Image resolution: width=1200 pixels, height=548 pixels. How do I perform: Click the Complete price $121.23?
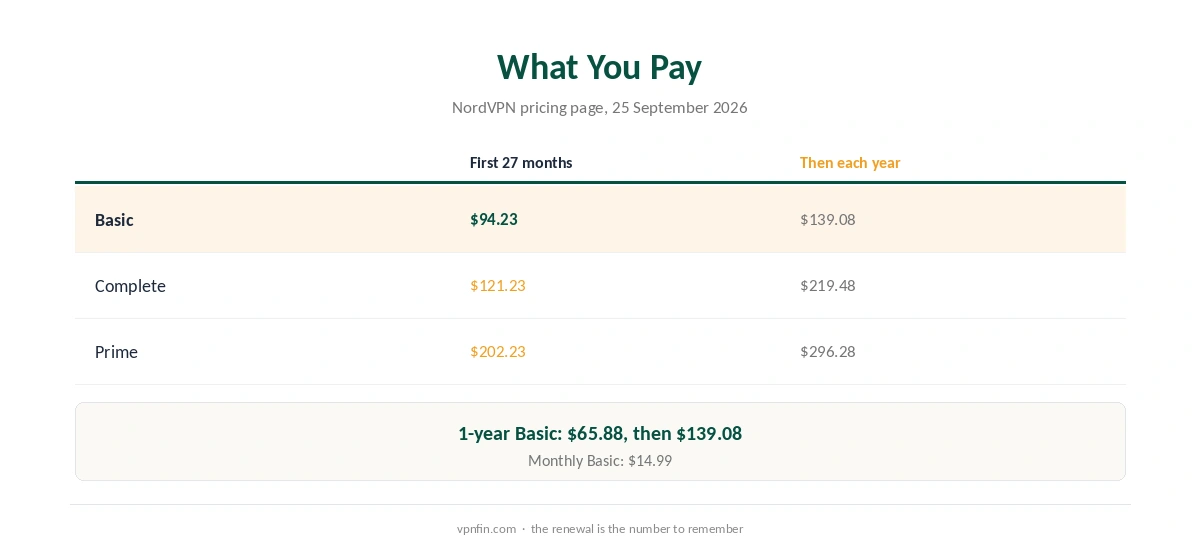pos(498,285)
